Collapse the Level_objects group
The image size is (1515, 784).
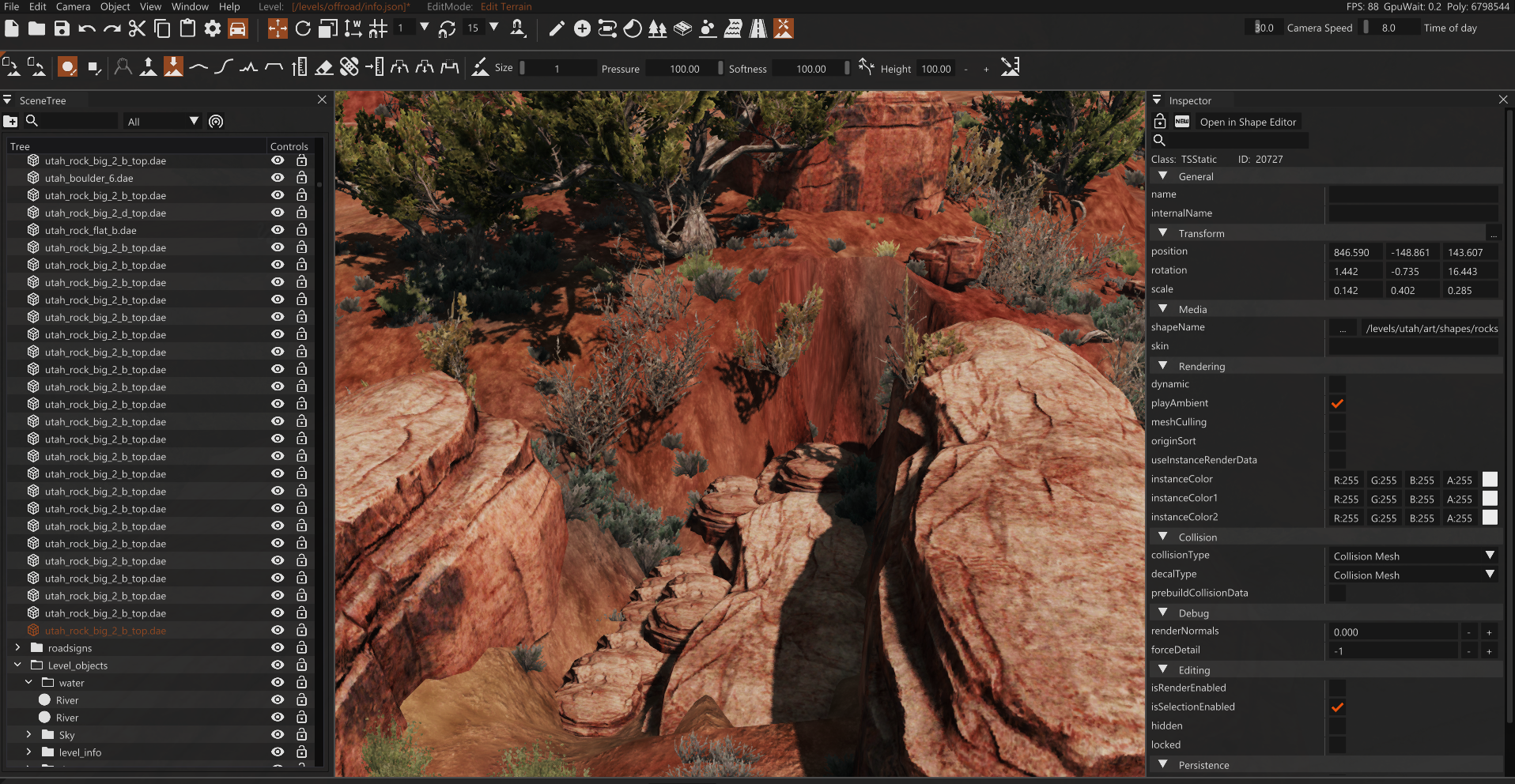coord(17,665)
